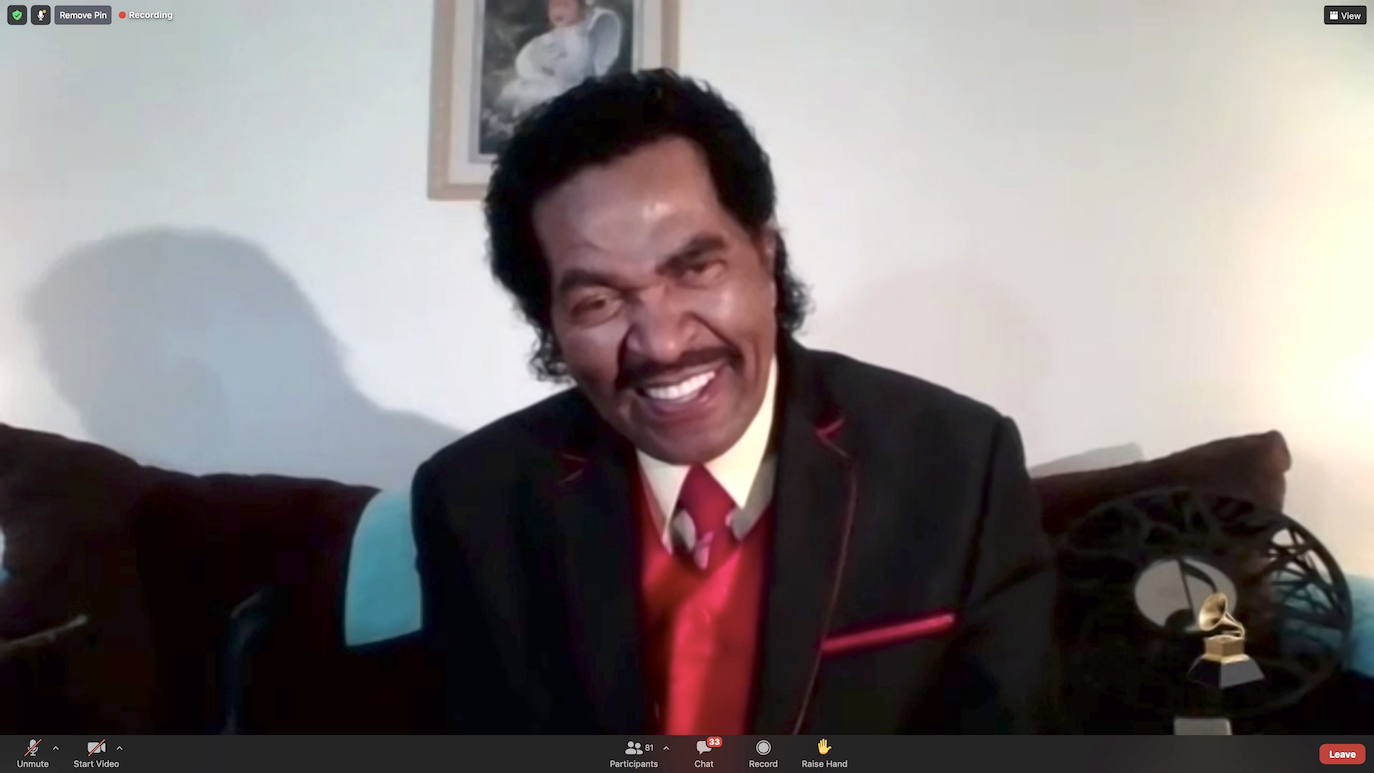Click the Chat unread badge showing 33

point(713,741)
